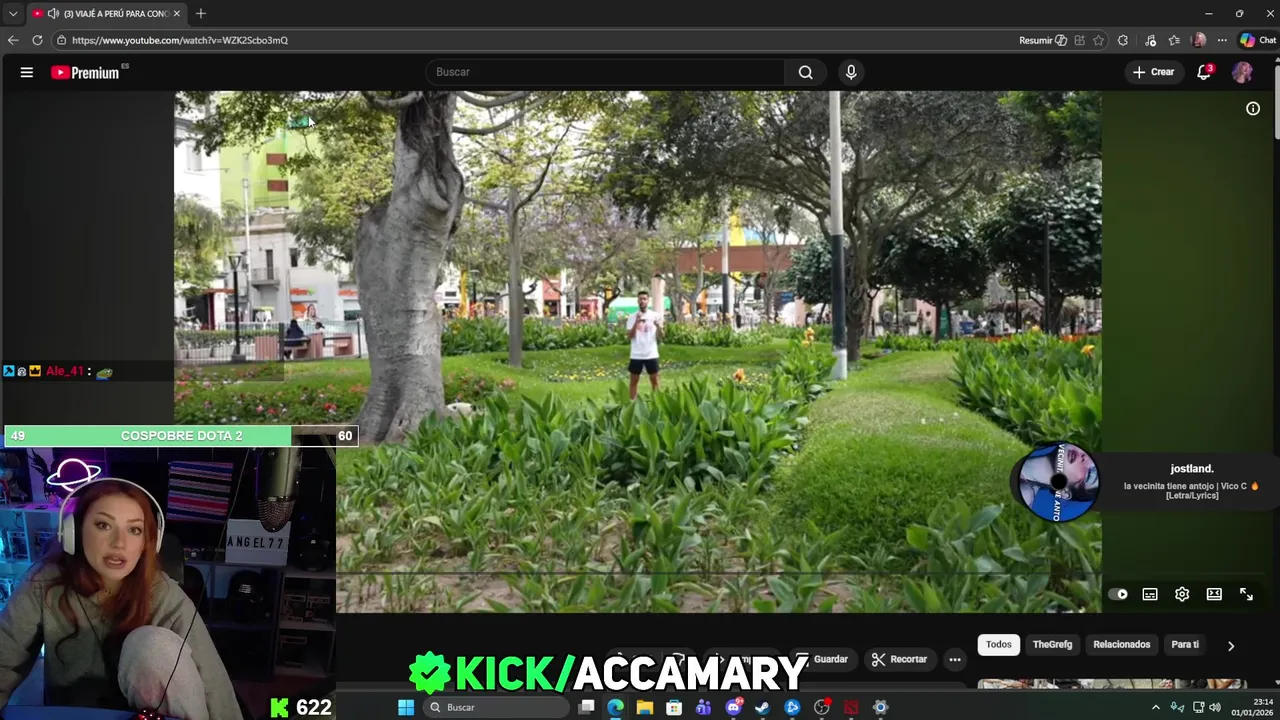Open Microsoft Teams on the taskbar
The width and height of the screenshot is (1280, 720).
click(703, 707)
